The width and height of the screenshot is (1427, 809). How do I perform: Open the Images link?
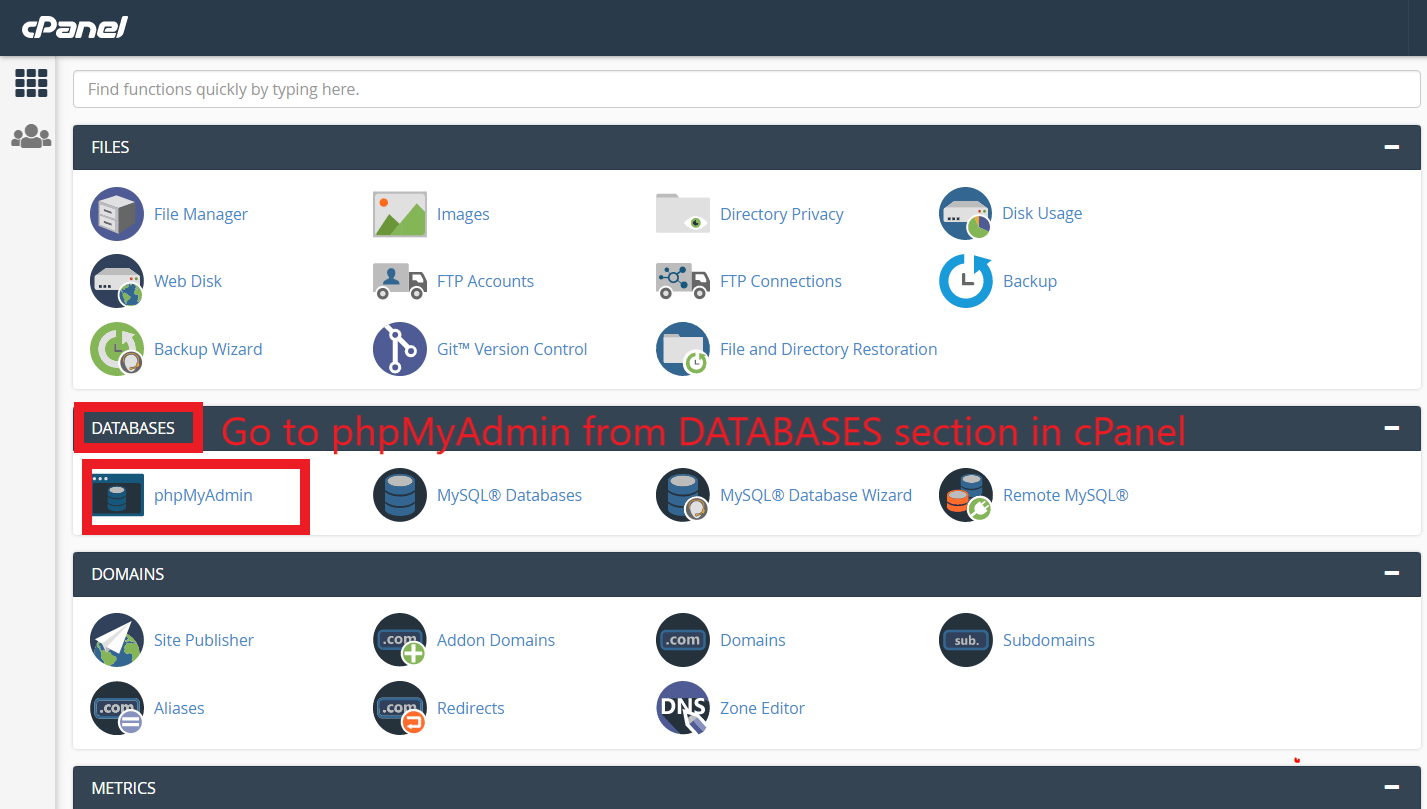click(463, 214)
